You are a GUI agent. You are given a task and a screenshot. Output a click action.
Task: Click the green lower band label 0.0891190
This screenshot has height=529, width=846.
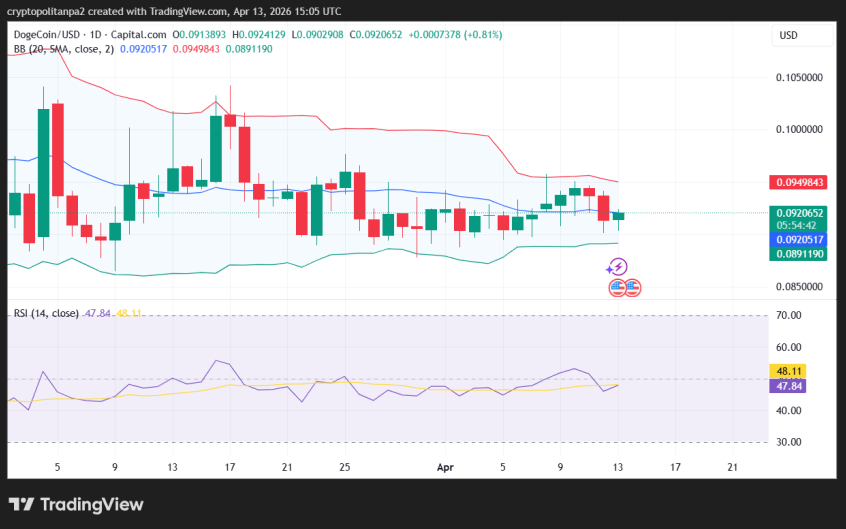click(799, 254)
